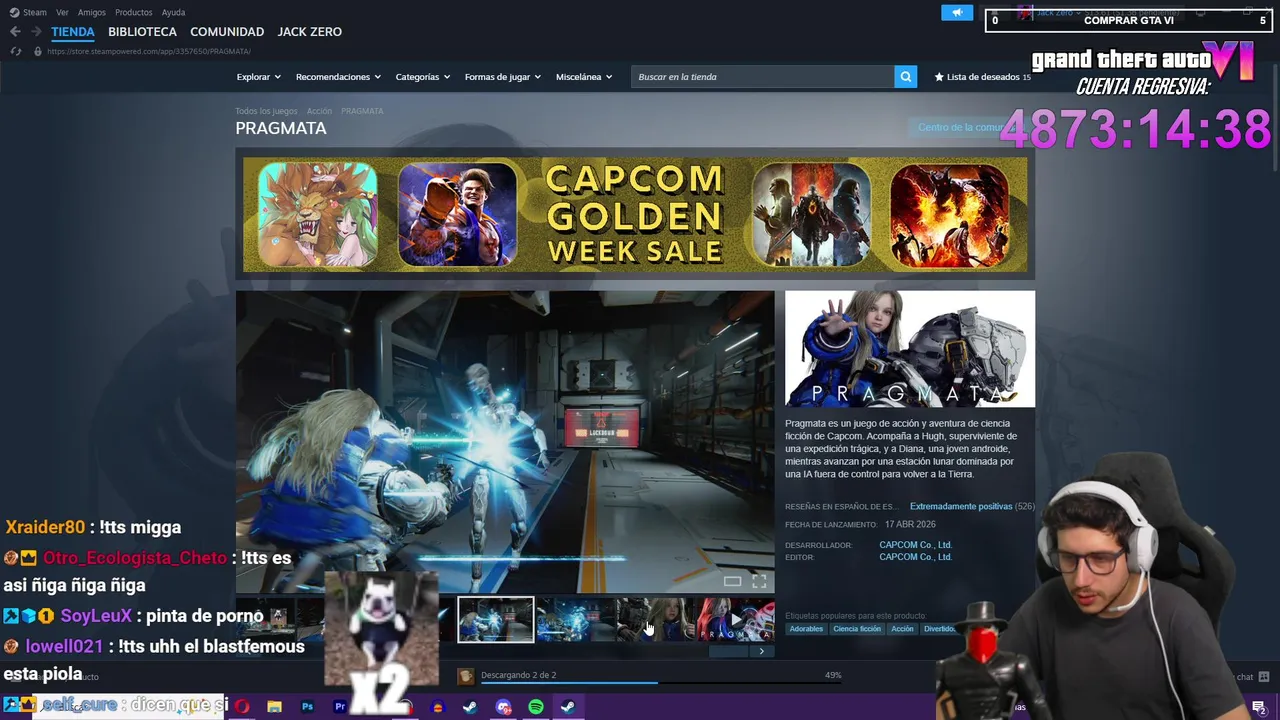Viewport: 1280px width, 720px height.
Task: Click the blue magnifier search button
Action: coord(905,77)
